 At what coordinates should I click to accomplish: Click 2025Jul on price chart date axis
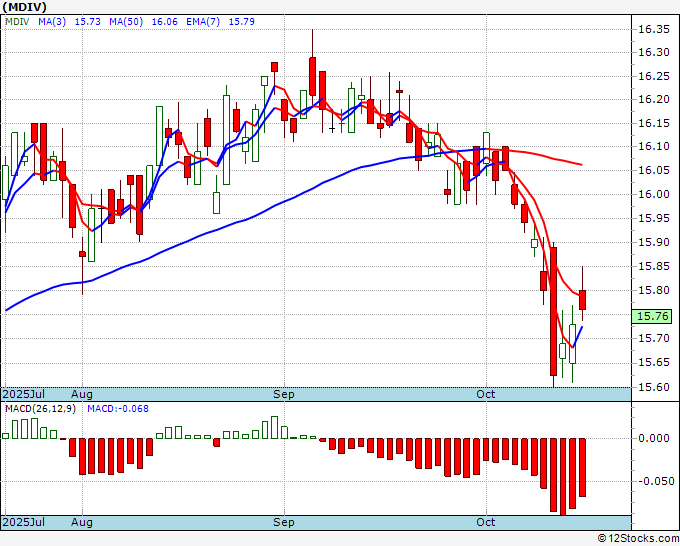pyautogui.click(x=24, y=394)
